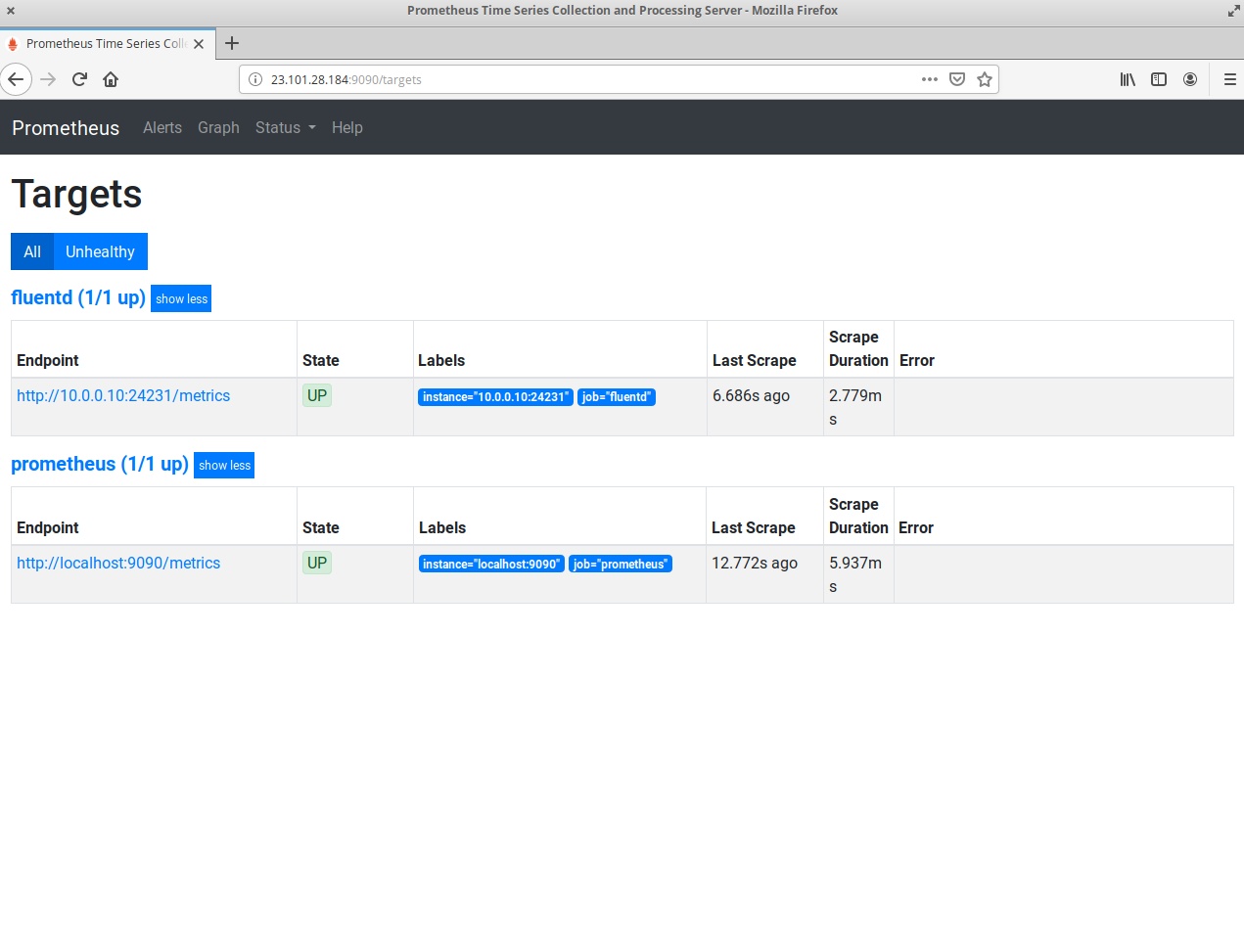Expand the Status dropdown menu
The height and width of the screenshot is (952, 1244).
click(285, 127)
